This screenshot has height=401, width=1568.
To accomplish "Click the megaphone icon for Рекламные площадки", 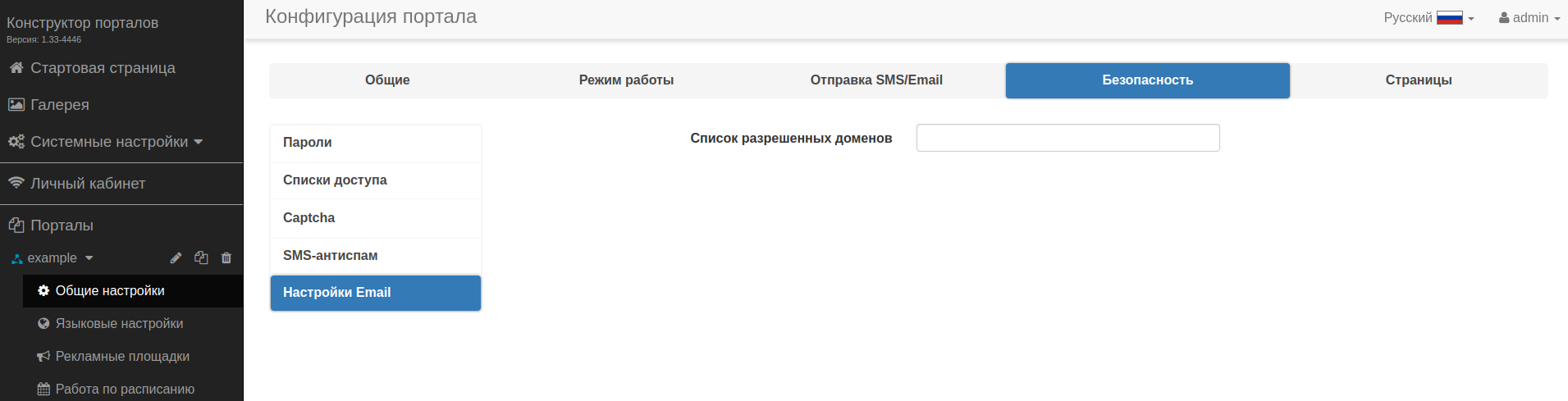I will click(43, 357).
